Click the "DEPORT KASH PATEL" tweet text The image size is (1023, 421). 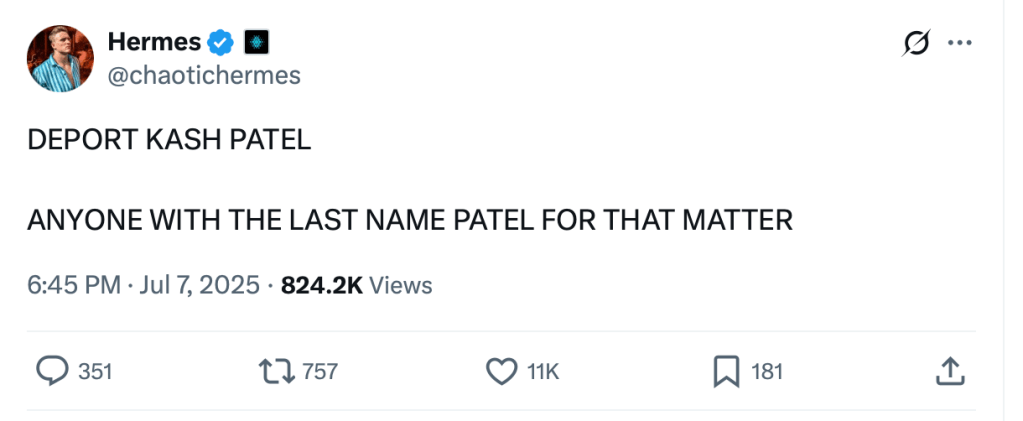pos(169,140)
